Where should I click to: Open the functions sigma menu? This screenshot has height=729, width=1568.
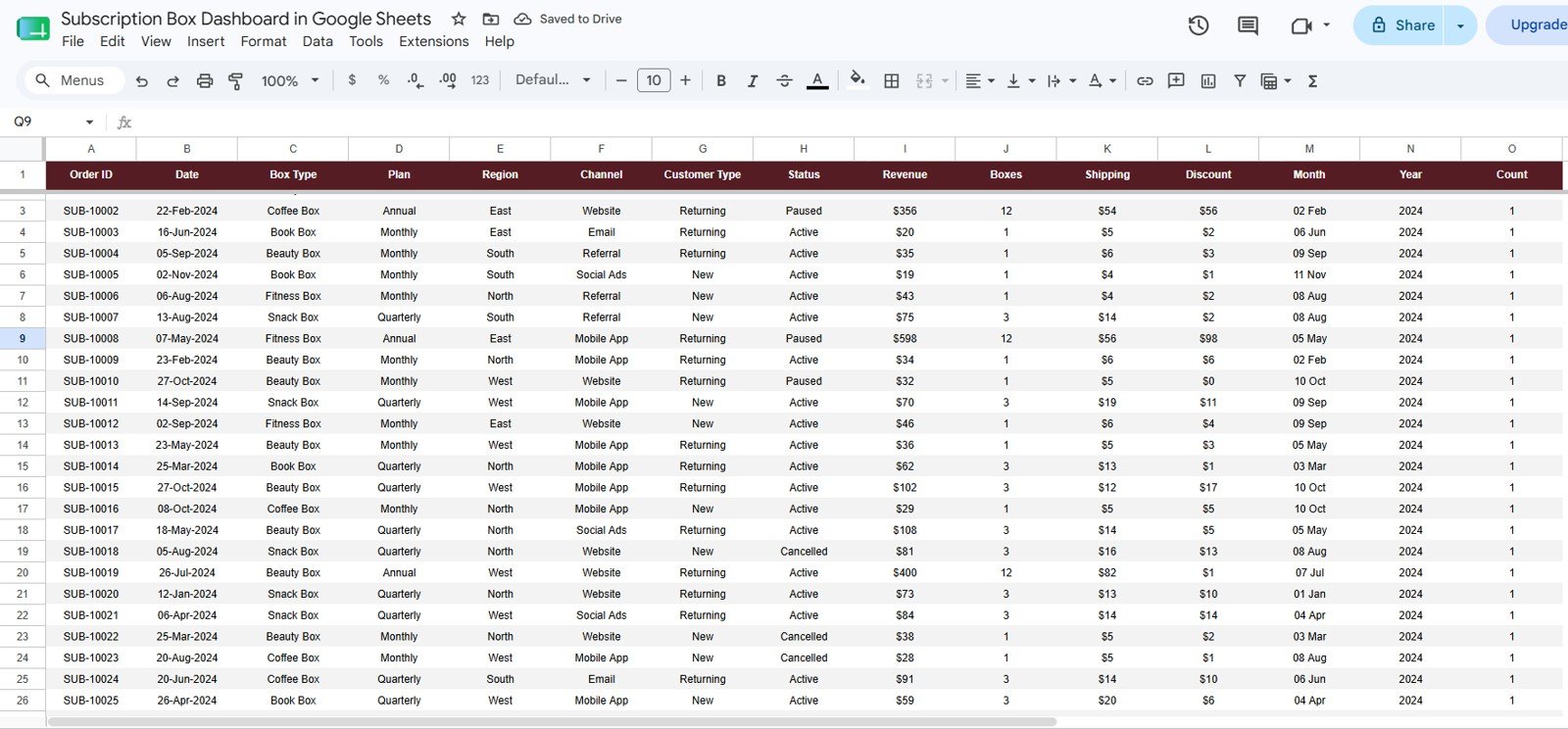click(1312, 80)
